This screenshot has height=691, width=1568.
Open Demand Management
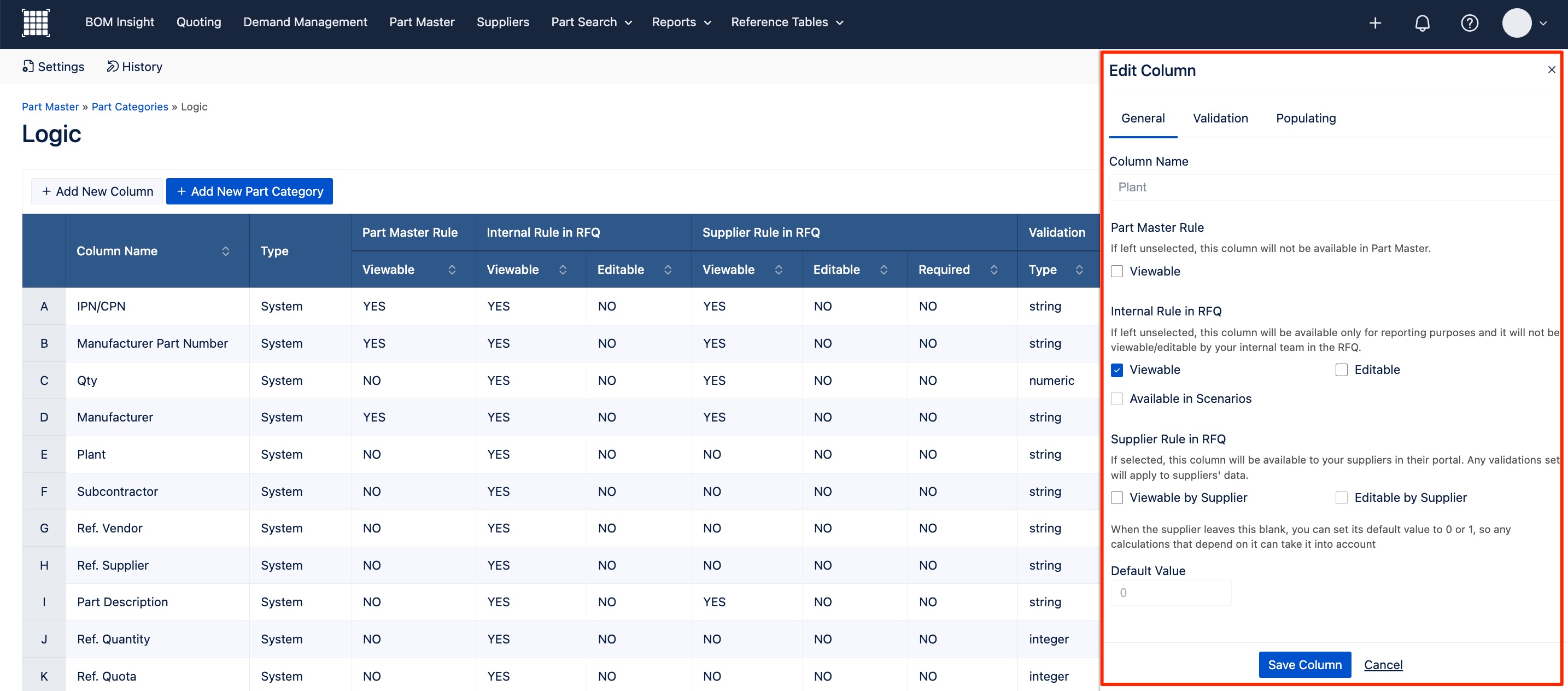click(305, 22)
